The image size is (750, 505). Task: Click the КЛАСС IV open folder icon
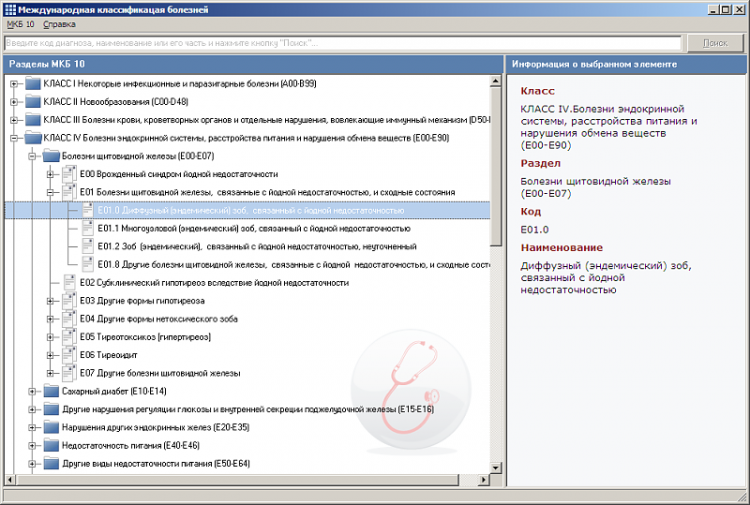coord(33,138)
